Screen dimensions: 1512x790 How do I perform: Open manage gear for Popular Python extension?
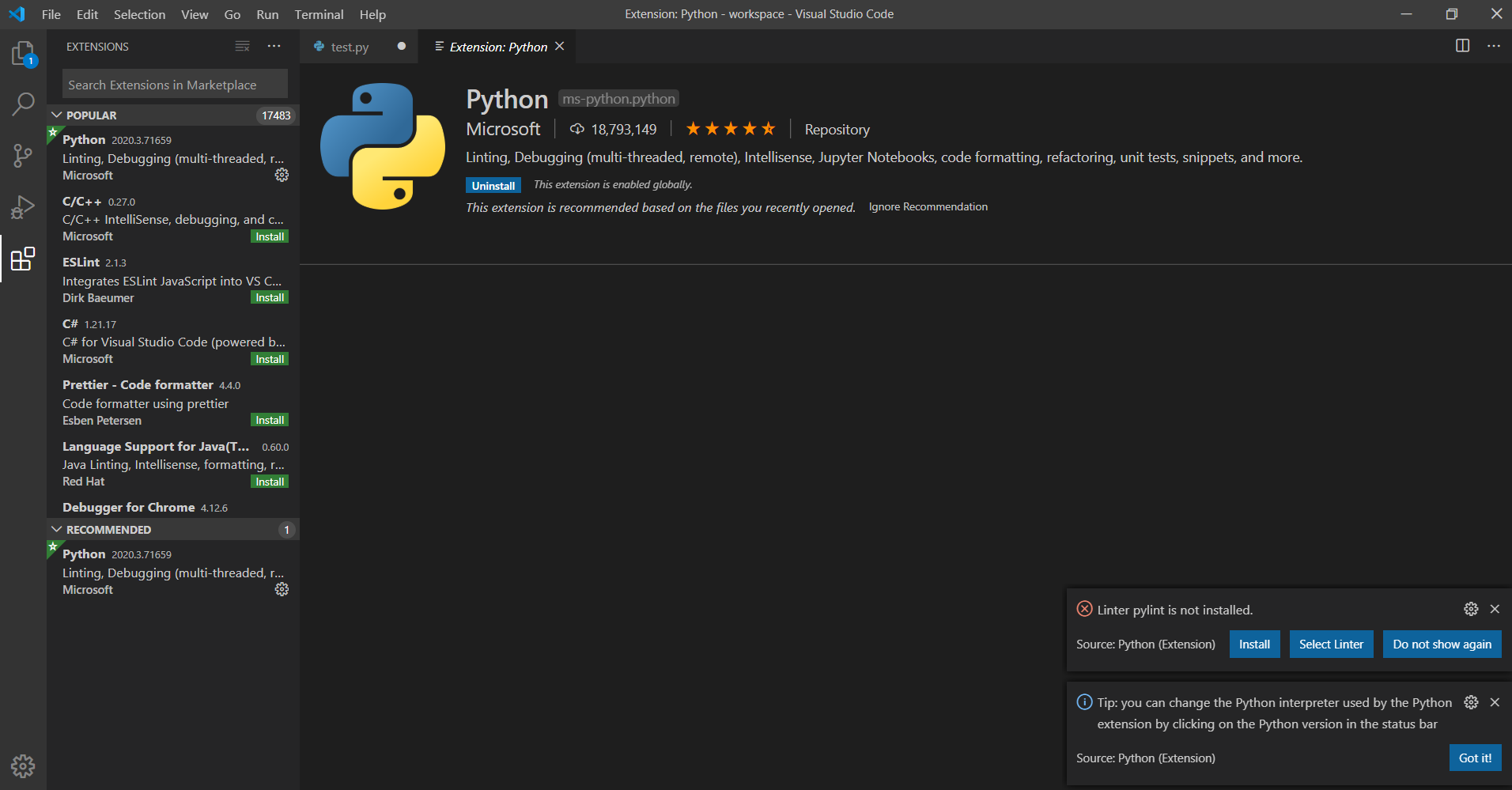click(x=282, y=175)
